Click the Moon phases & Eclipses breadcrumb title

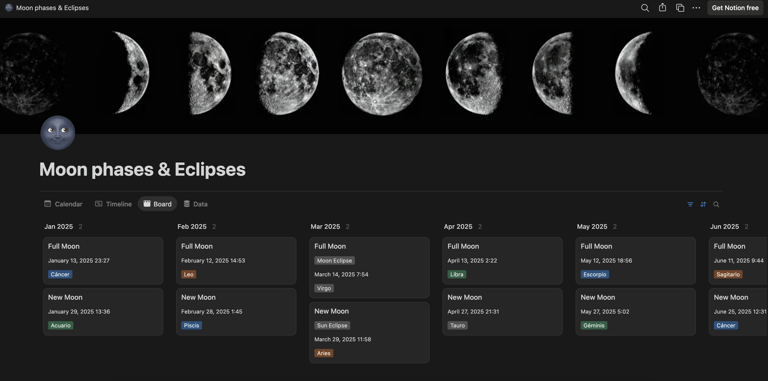click(x=52, y=8)
